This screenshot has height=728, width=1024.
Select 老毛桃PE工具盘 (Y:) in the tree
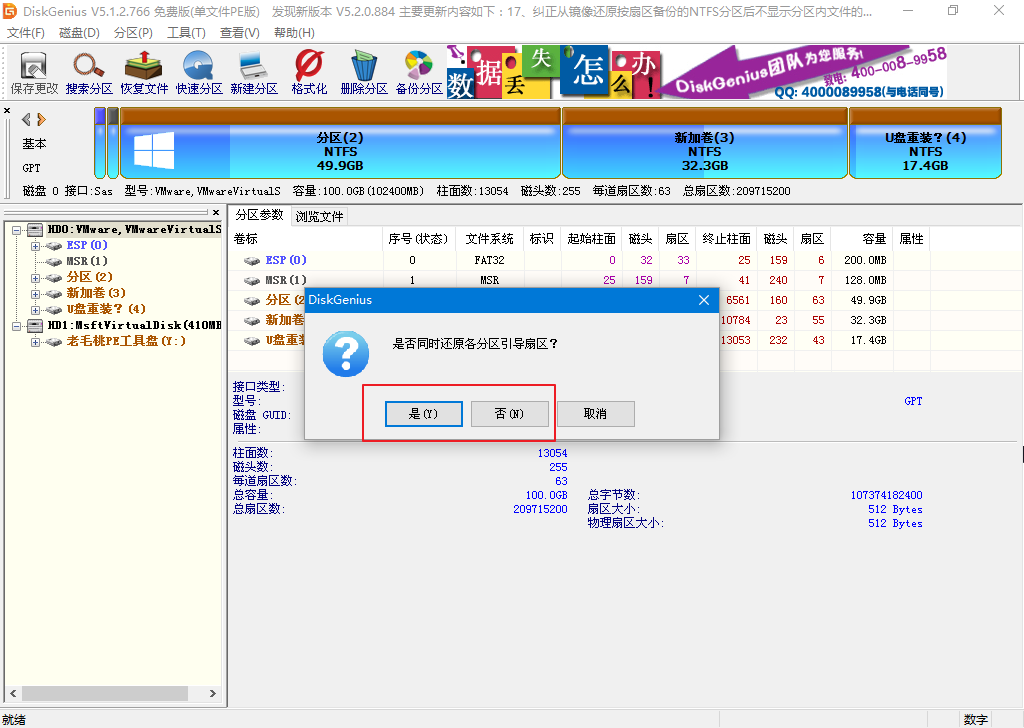[126, 341]
